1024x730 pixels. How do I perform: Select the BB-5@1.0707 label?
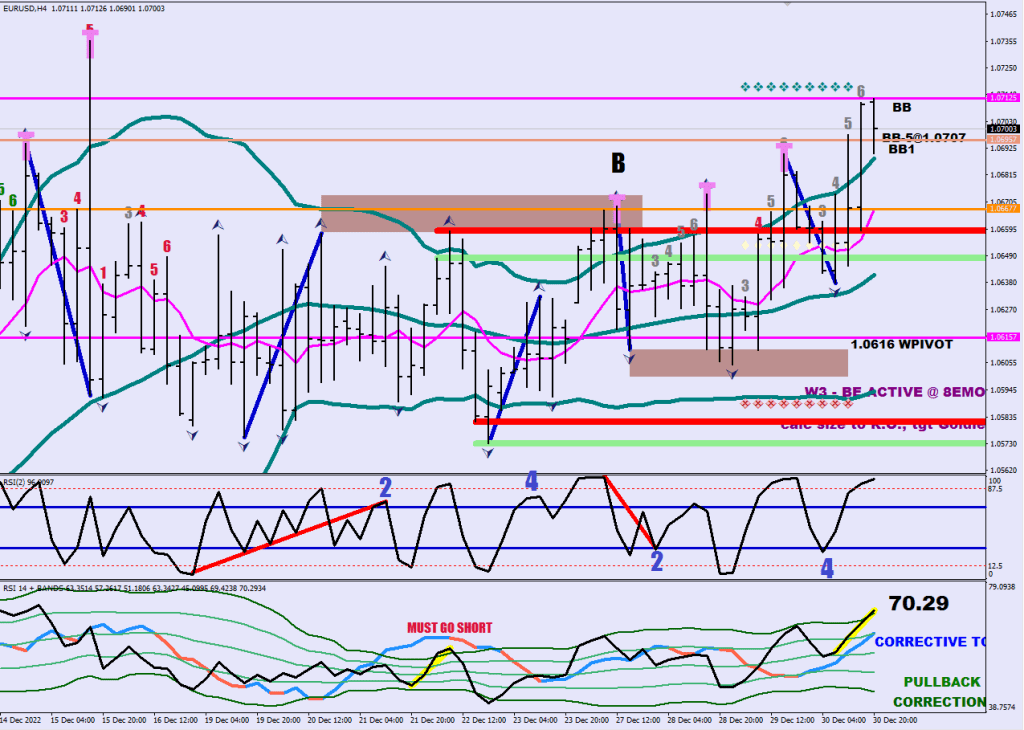click(x=923, y=136)
